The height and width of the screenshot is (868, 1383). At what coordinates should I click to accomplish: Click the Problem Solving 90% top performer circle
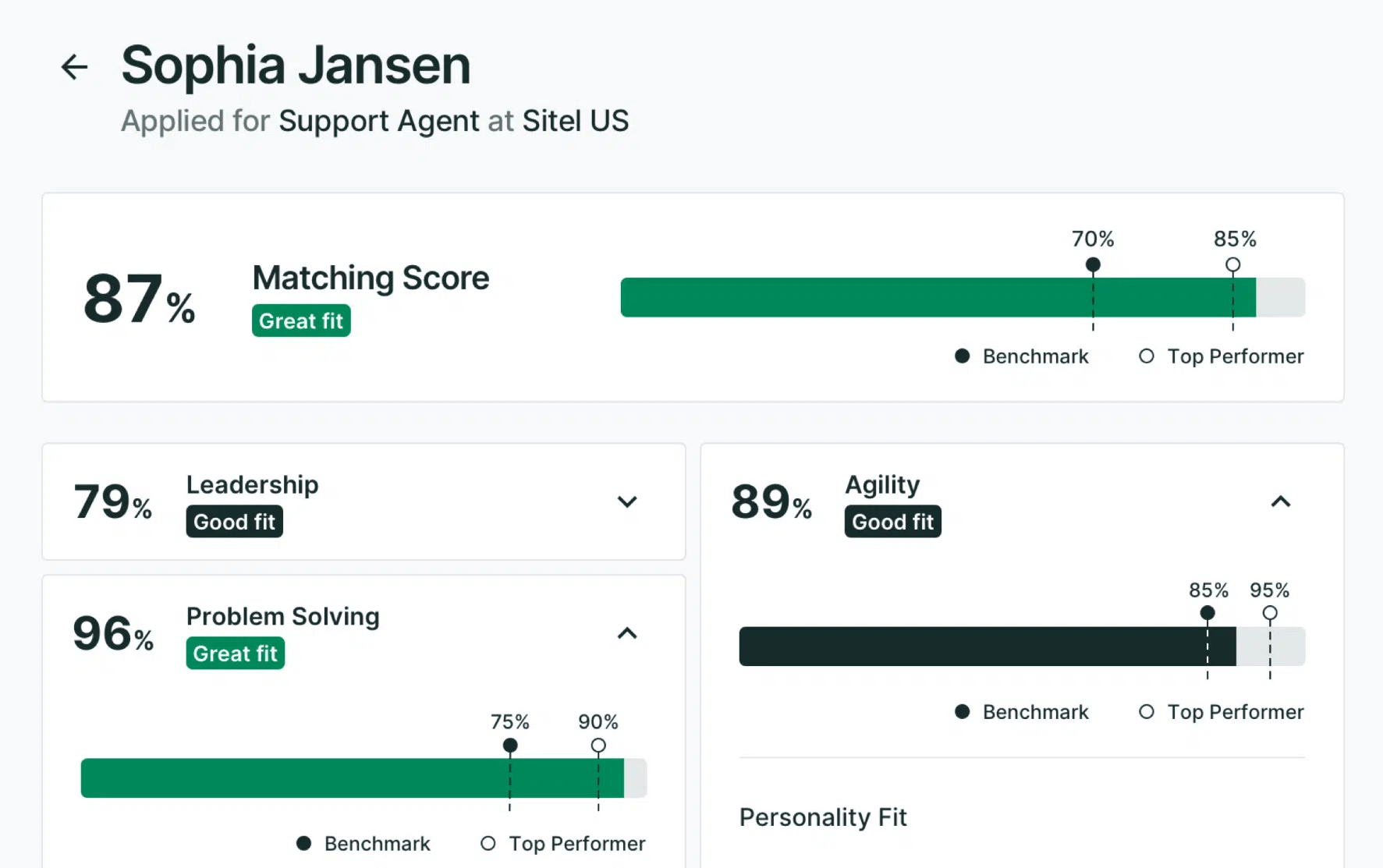coord(598,746)
